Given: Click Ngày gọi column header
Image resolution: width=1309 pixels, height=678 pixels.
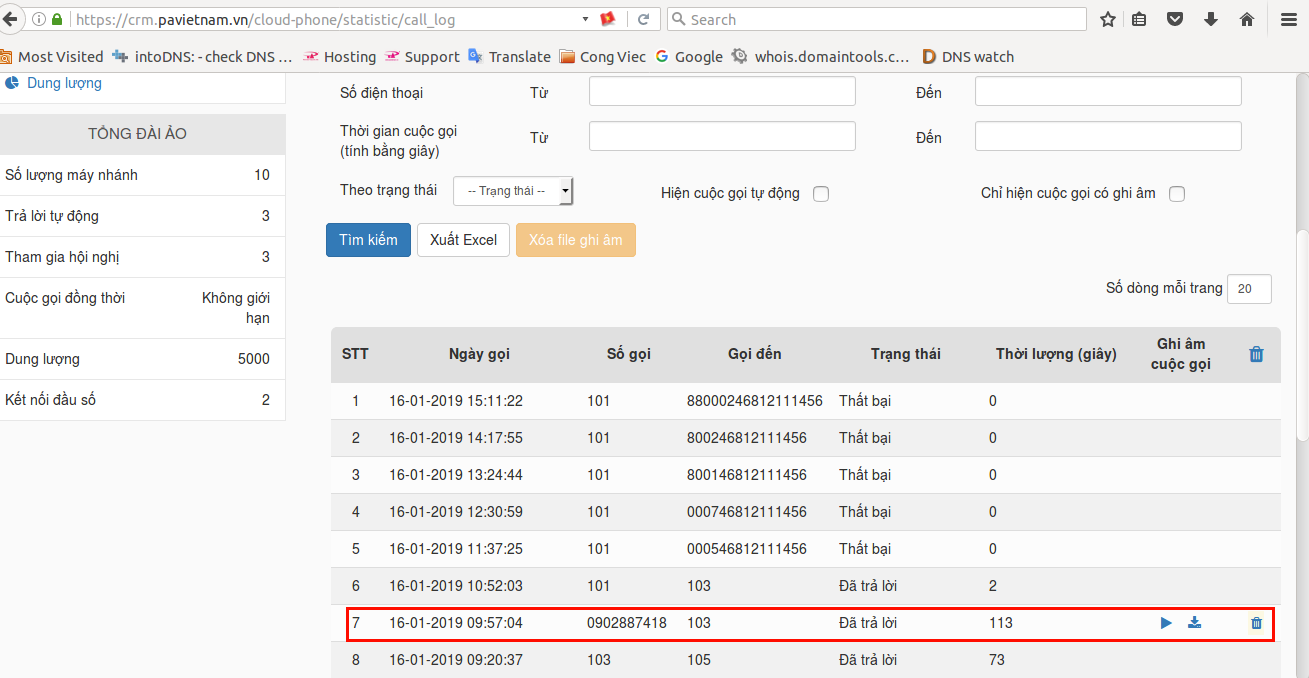Looking at the screenshot, I should pyautogui.click(x=479, y=354).
